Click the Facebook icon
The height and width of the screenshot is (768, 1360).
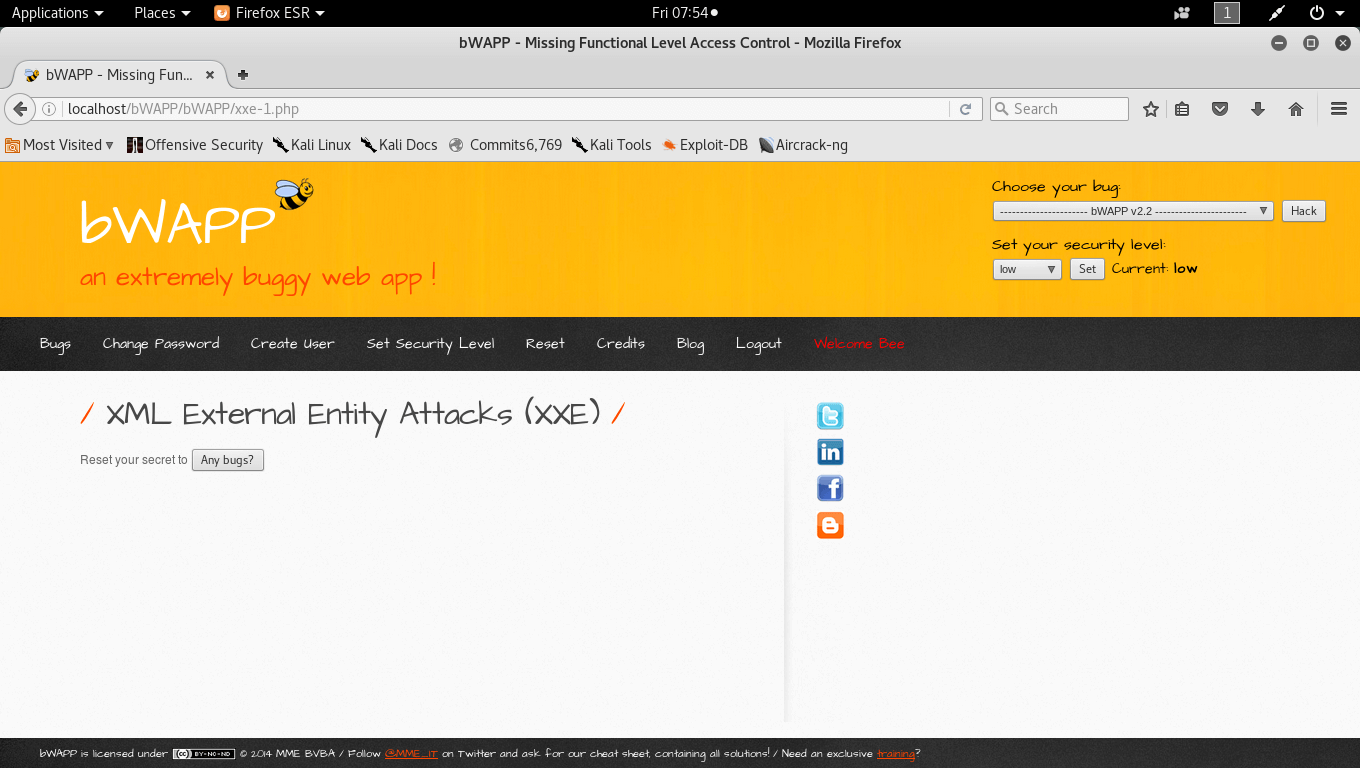click(x=830, y=488)
